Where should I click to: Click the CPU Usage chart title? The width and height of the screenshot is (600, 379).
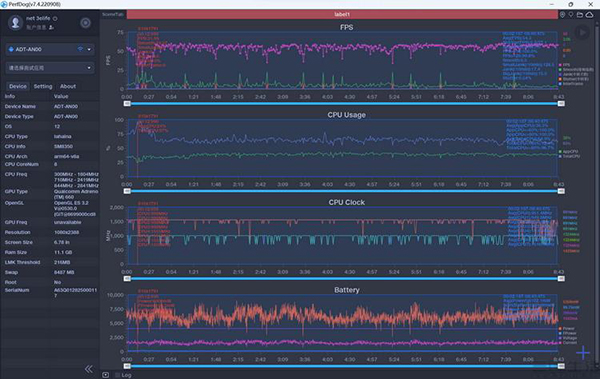pos(346,115)
